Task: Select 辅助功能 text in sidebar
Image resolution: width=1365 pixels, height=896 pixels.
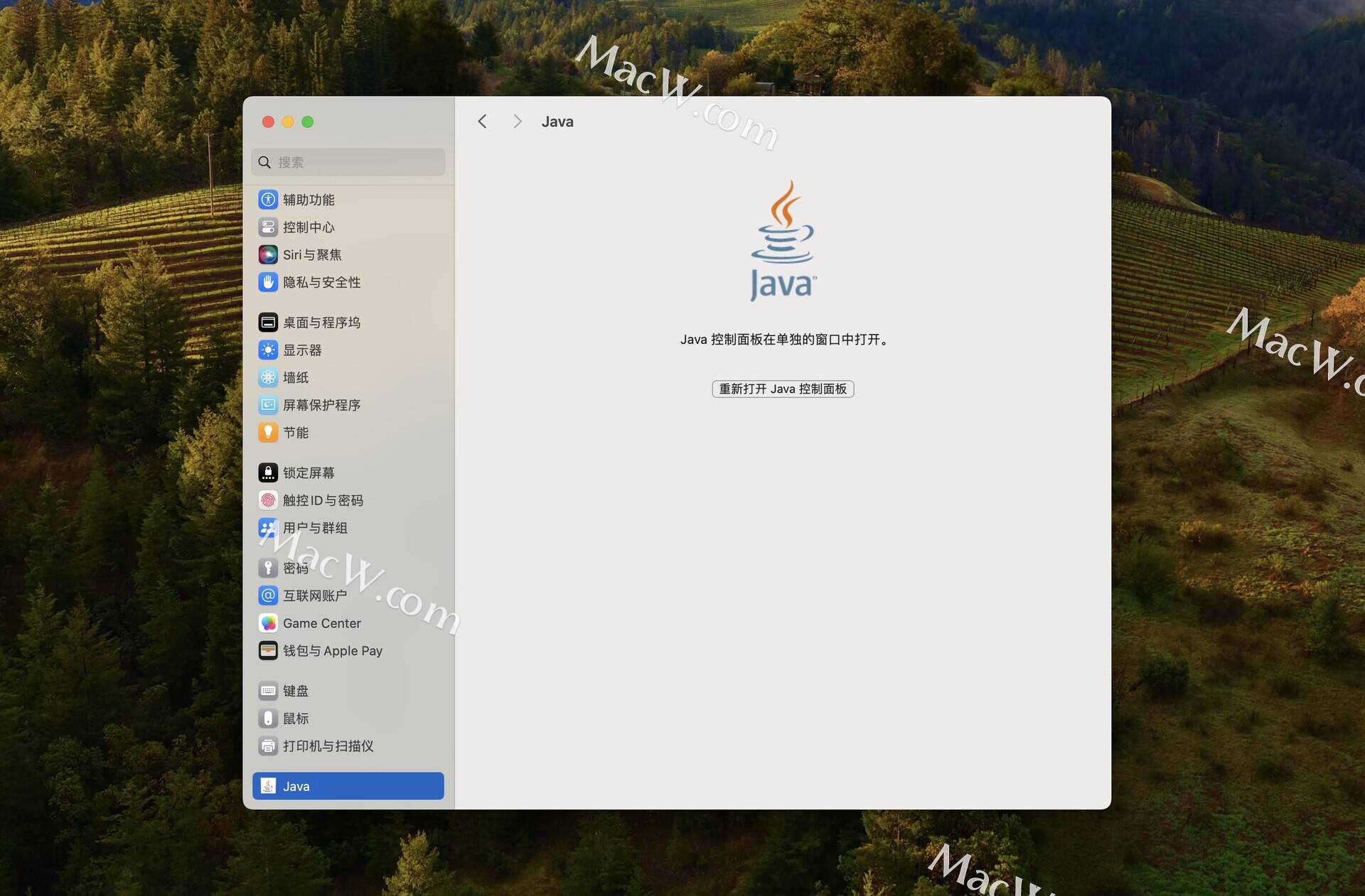Action: (x=309, y=200)
